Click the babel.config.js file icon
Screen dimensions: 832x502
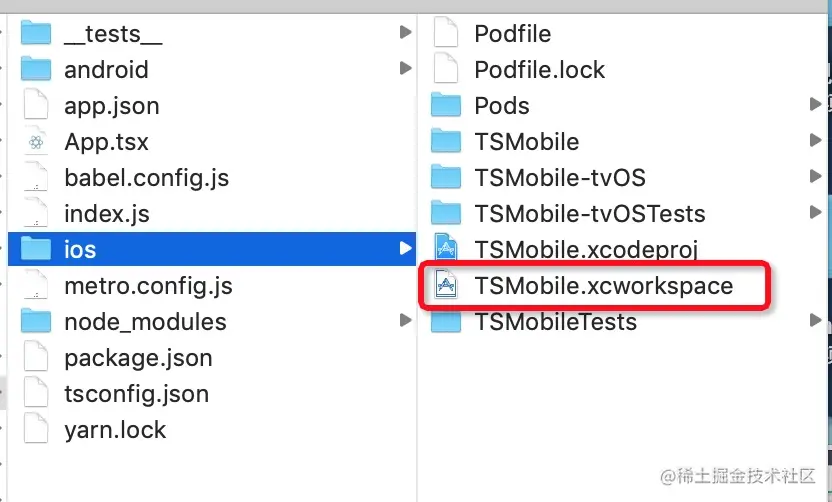36,178
